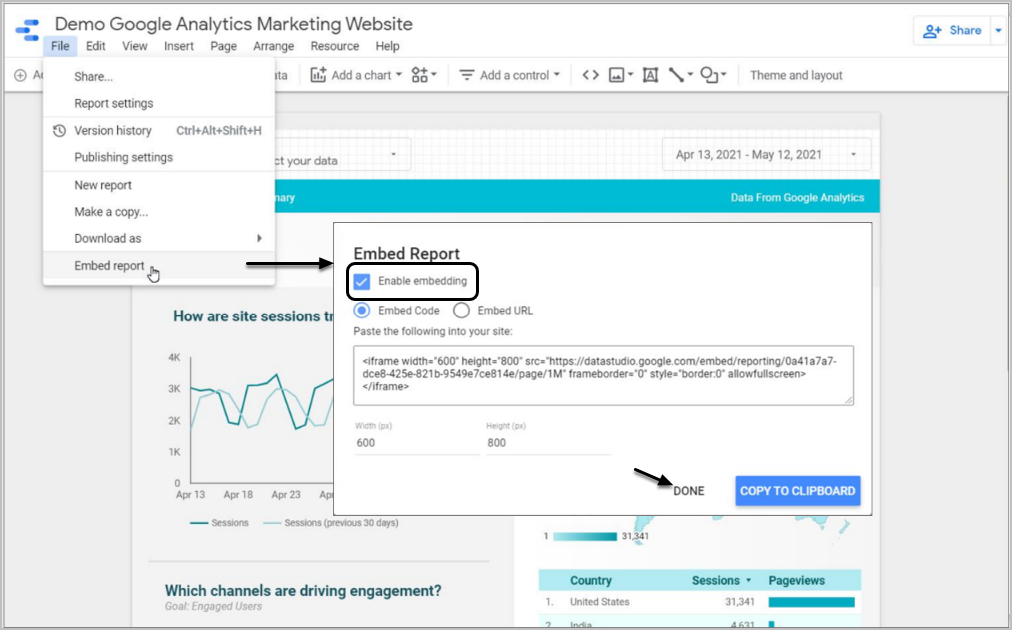Choose Embed report from File menu
1012x630 pixels.
109,266
